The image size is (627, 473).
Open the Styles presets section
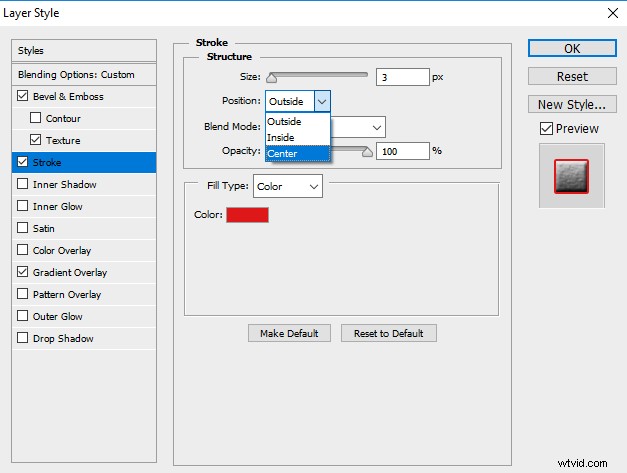click(84, 50)
